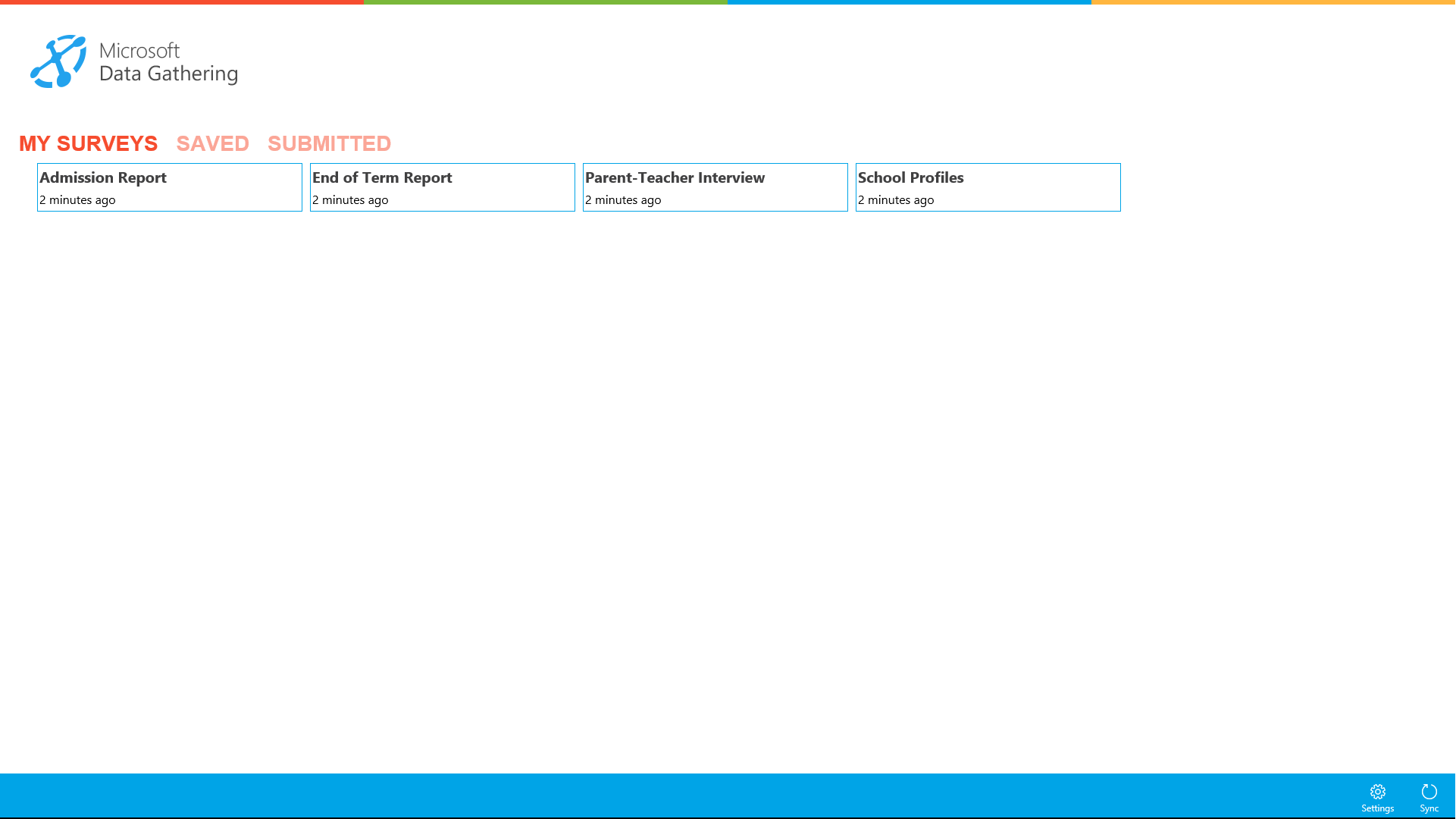Select the MY SURVEYS tab
Viewport: 1456px width, 819px height.
pyautogui.click(x=88, y=143)
